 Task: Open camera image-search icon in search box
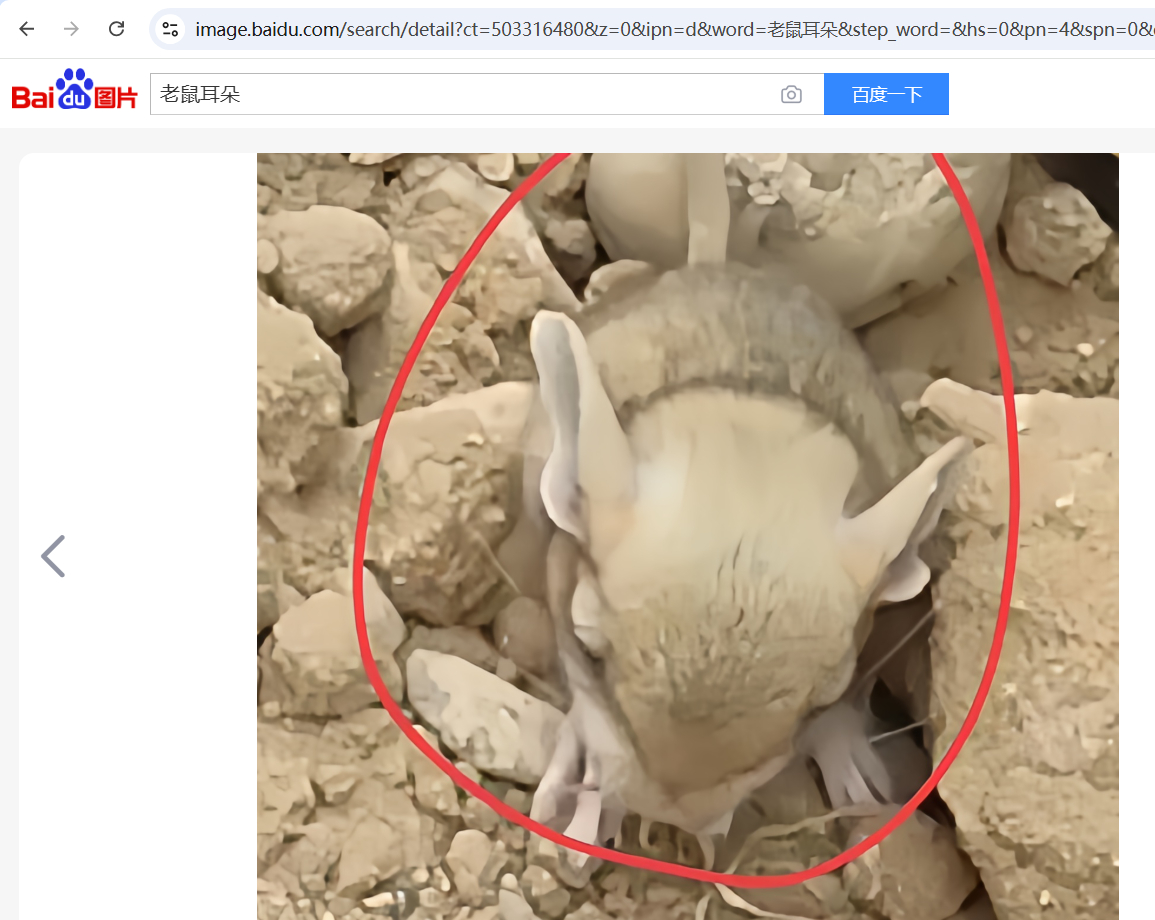(x=791, y=94)
